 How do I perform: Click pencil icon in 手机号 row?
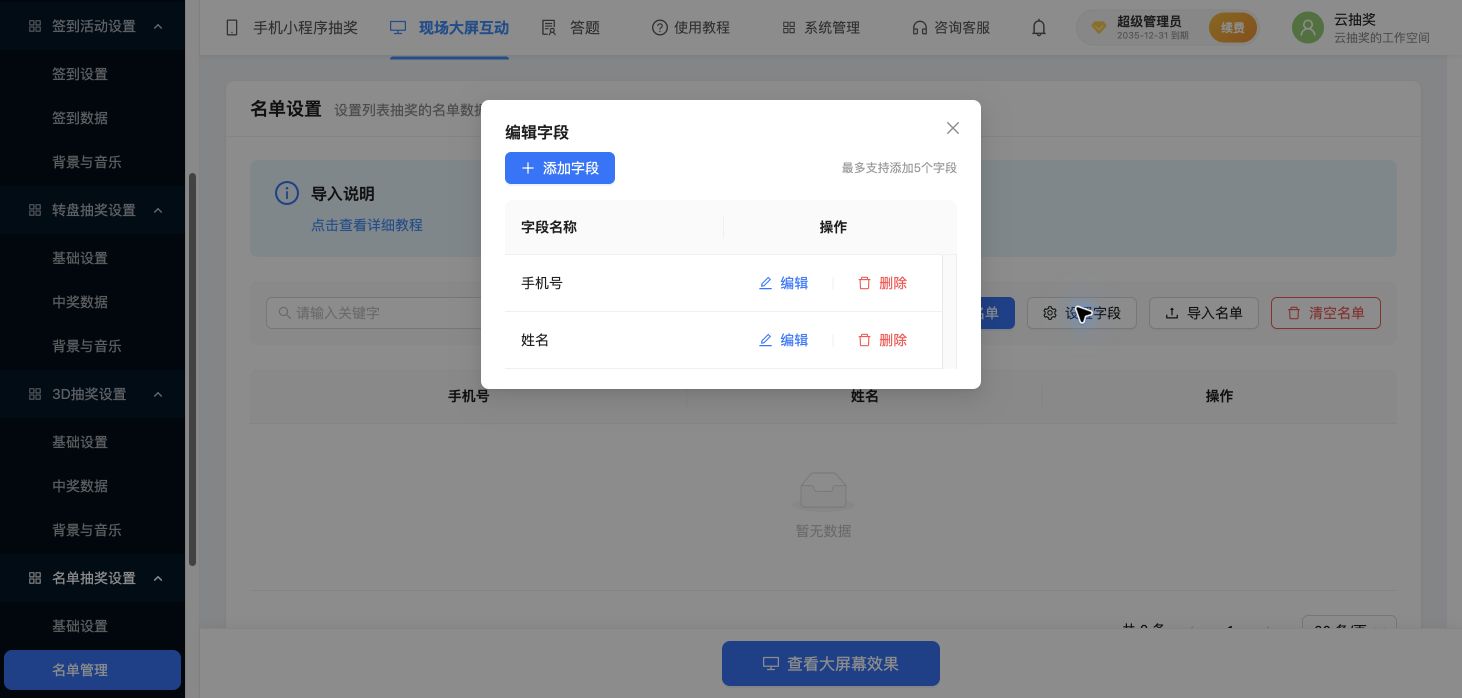(766, 283)
